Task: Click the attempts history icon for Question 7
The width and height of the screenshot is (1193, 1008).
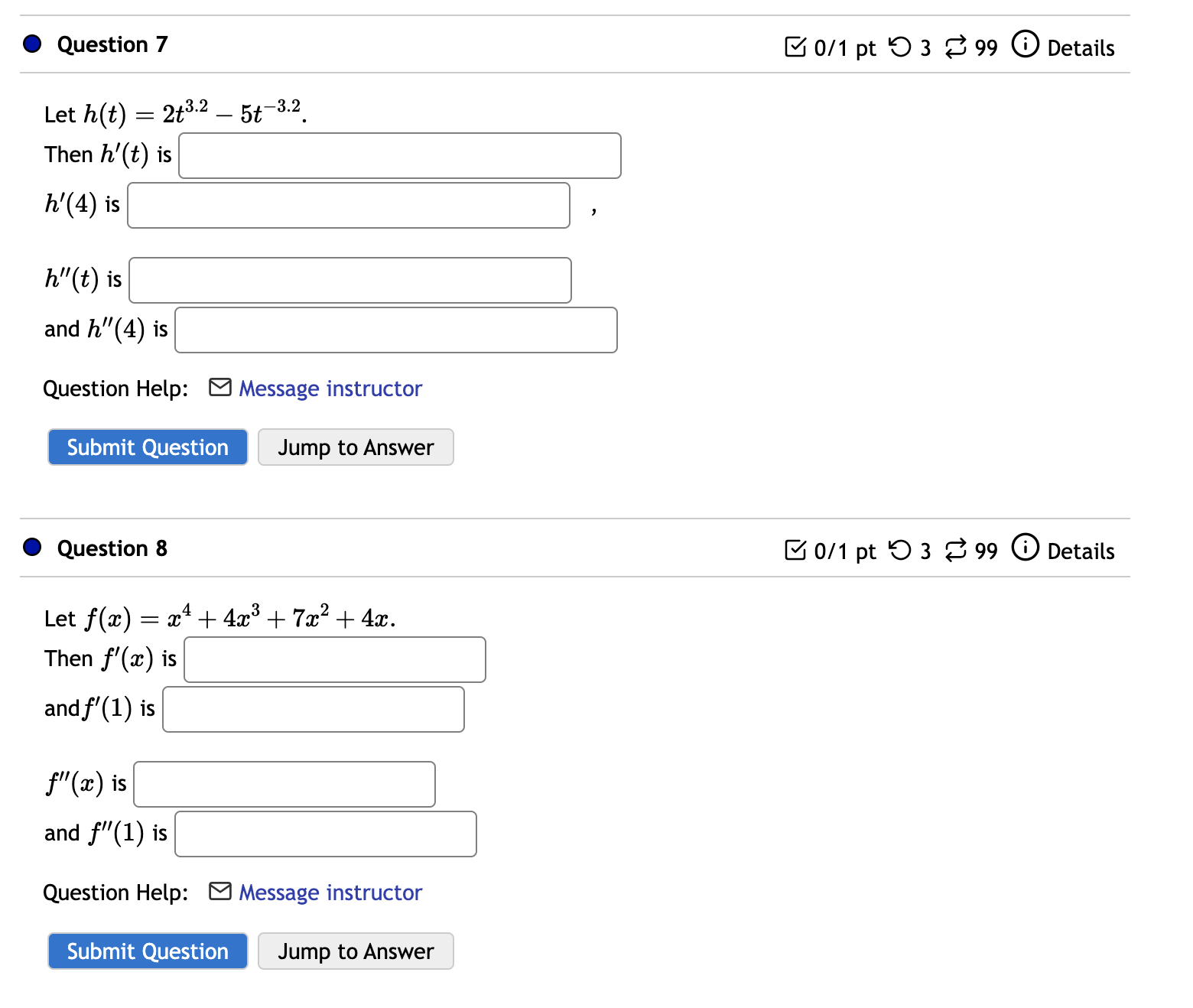Action: coord(954,47)
